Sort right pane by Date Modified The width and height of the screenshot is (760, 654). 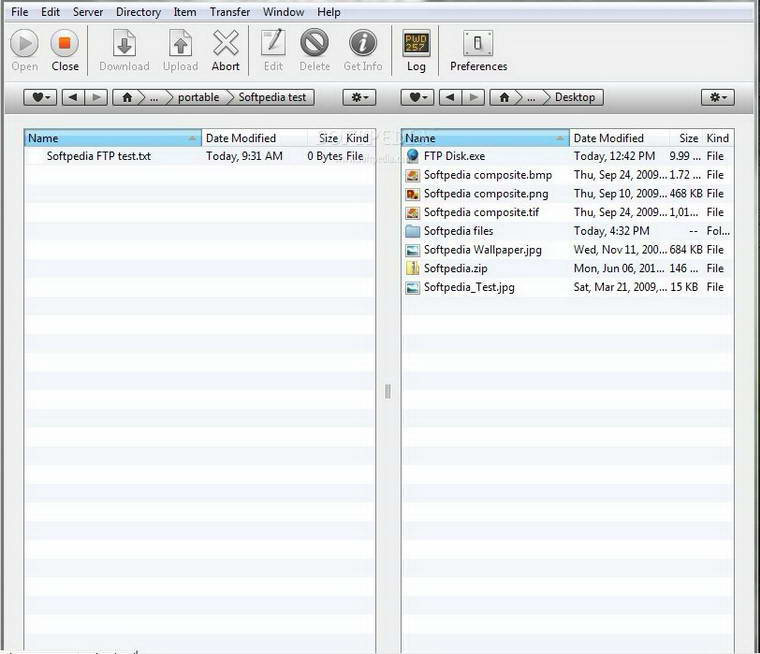pos(619,138)
